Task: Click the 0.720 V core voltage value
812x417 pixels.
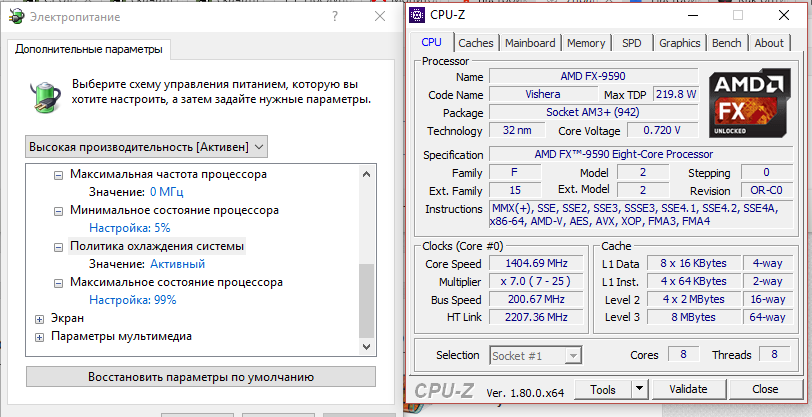Action: (662, 130)
